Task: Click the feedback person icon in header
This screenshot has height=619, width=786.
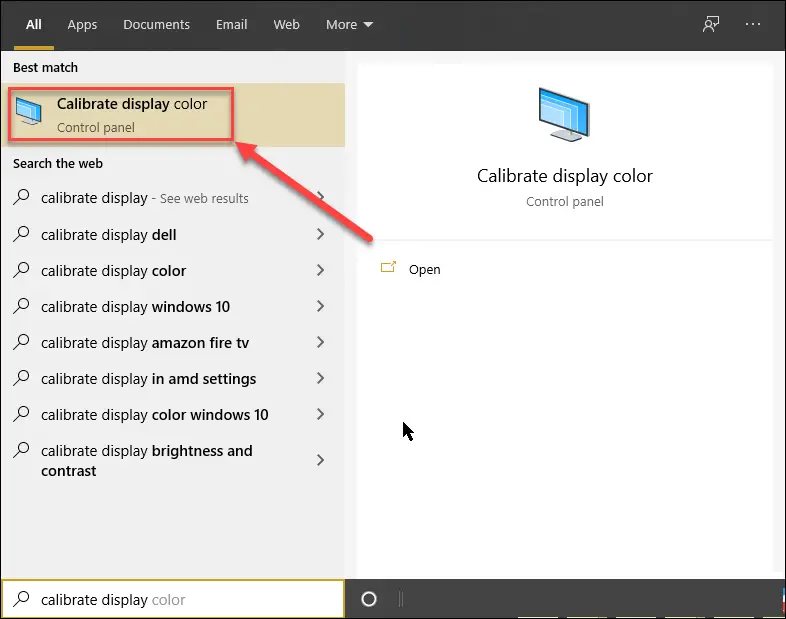Action: [x=711, y=24]
